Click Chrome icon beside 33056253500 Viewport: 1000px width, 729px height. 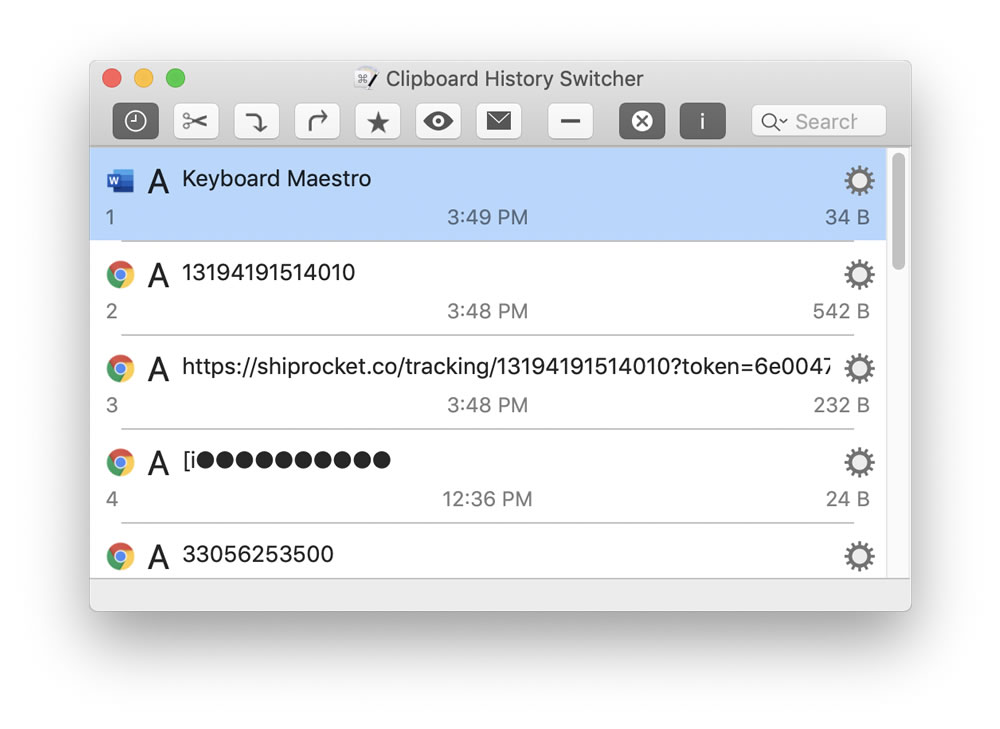tap(120, 556)
